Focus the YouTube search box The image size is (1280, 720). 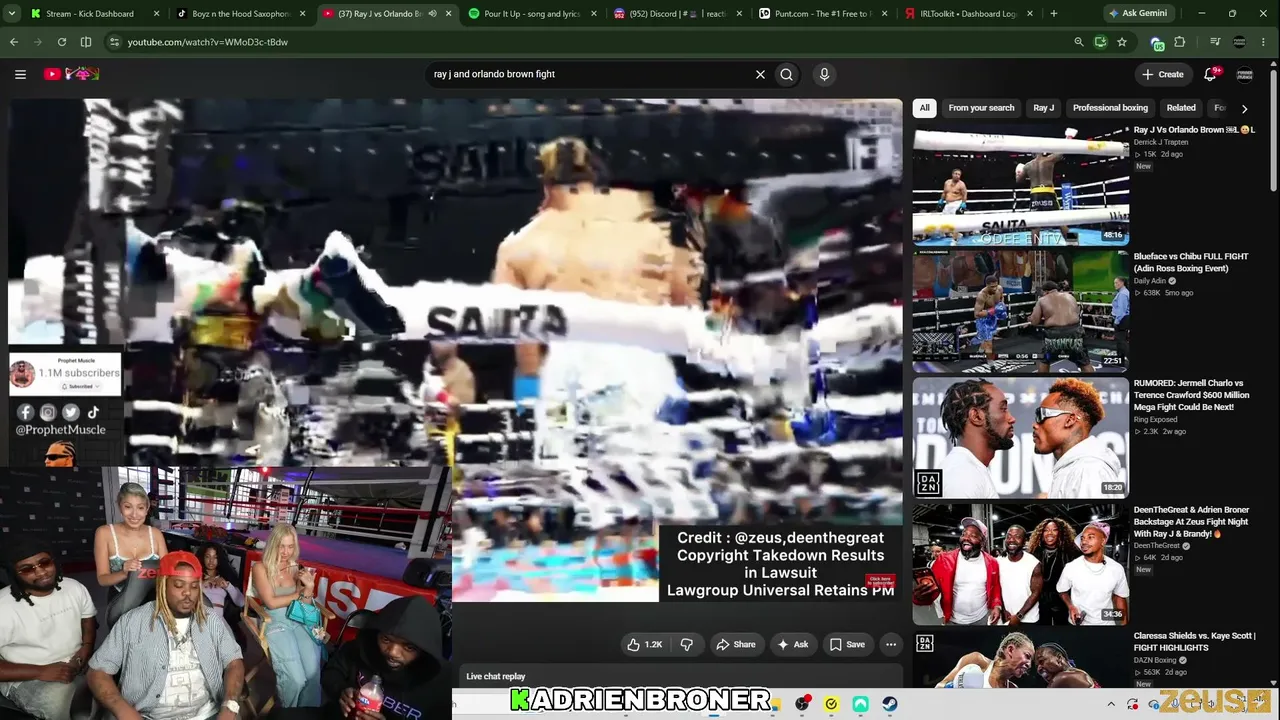590,74
